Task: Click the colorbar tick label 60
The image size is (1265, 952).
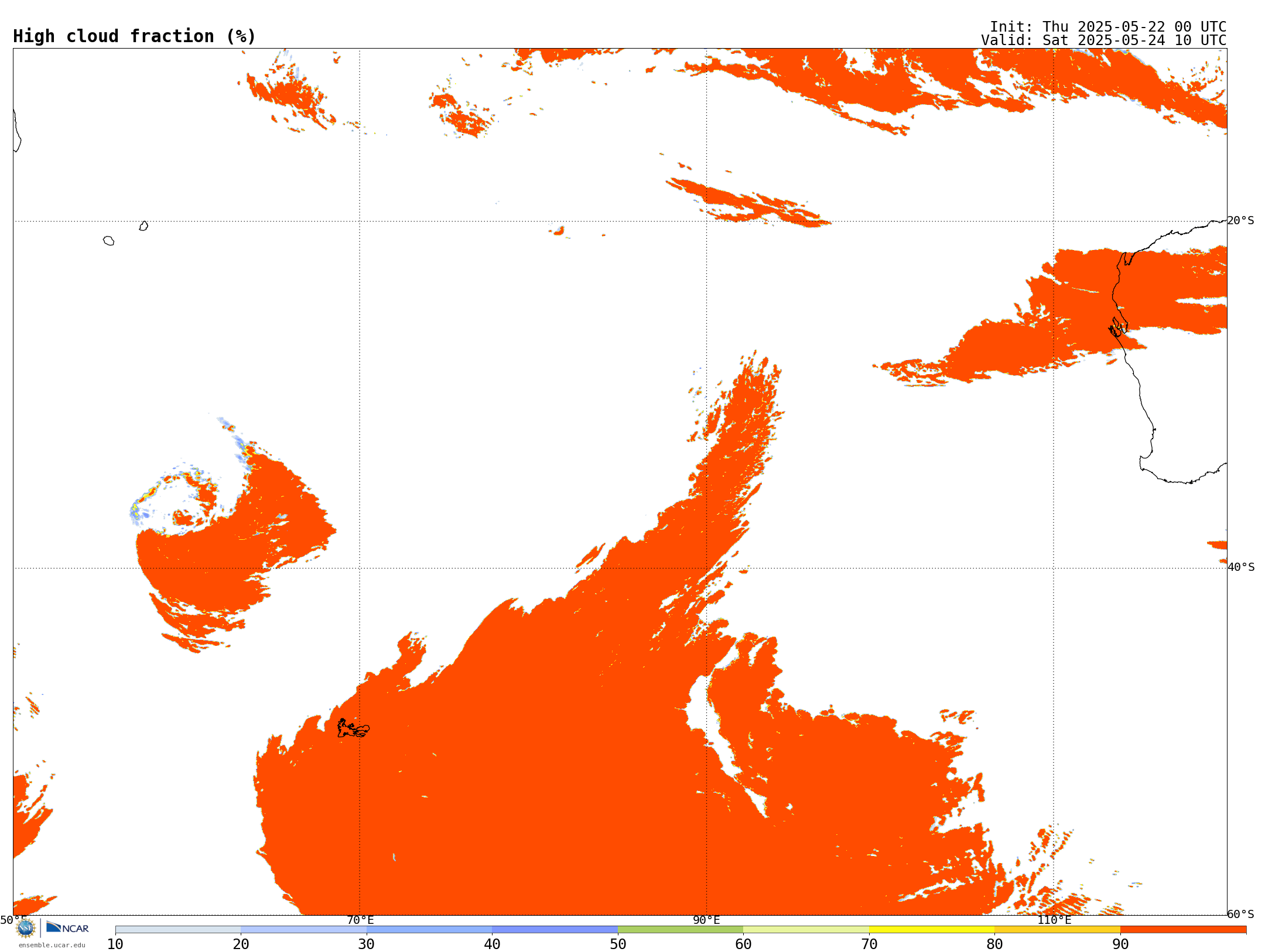Action: tap(743, 944)
